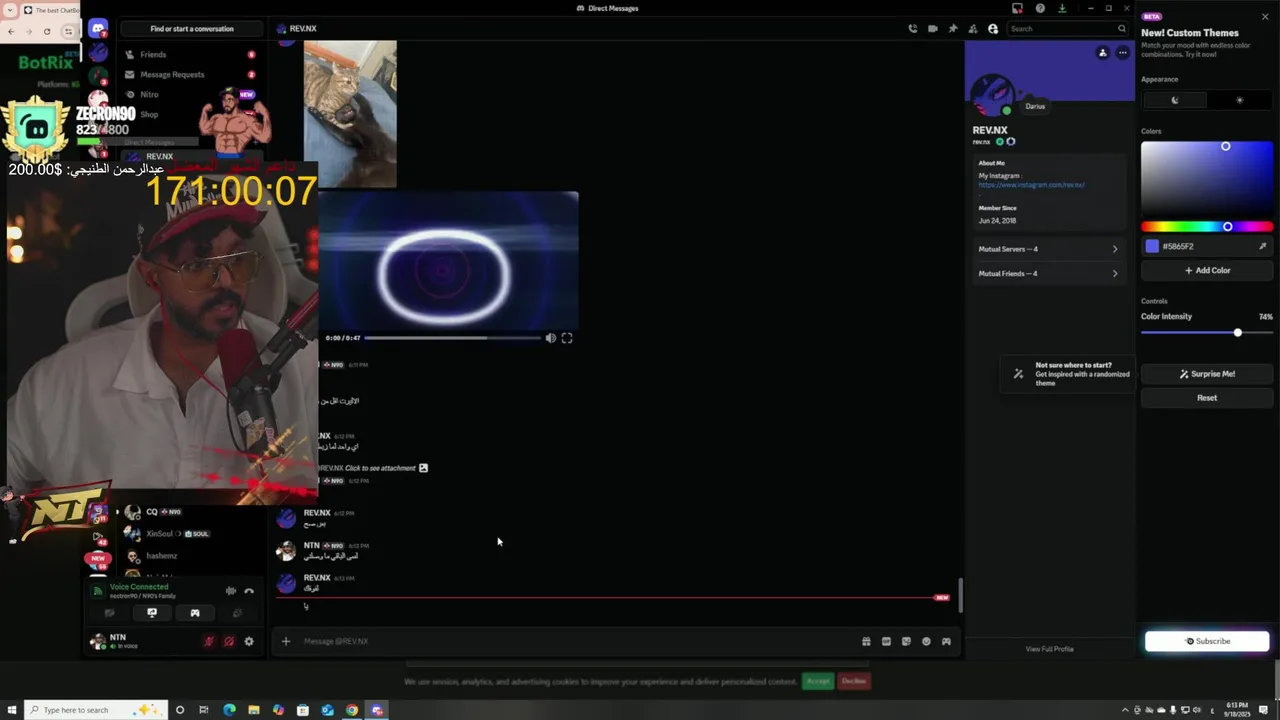This screenshot has width=1280, height=720.
Task: Decline cookies in the browser banner
Action: point(854,681)
